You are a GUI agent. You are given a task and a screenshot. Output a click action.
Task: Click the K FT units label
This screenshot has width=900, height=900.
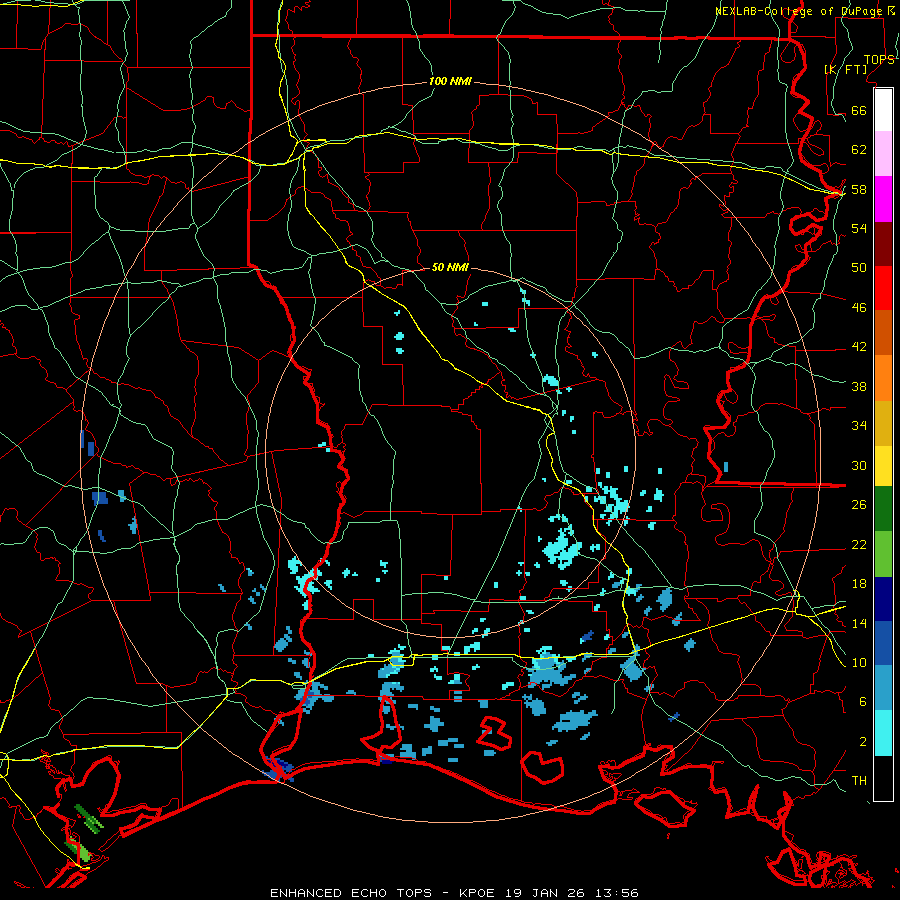(x=845, y=69)
